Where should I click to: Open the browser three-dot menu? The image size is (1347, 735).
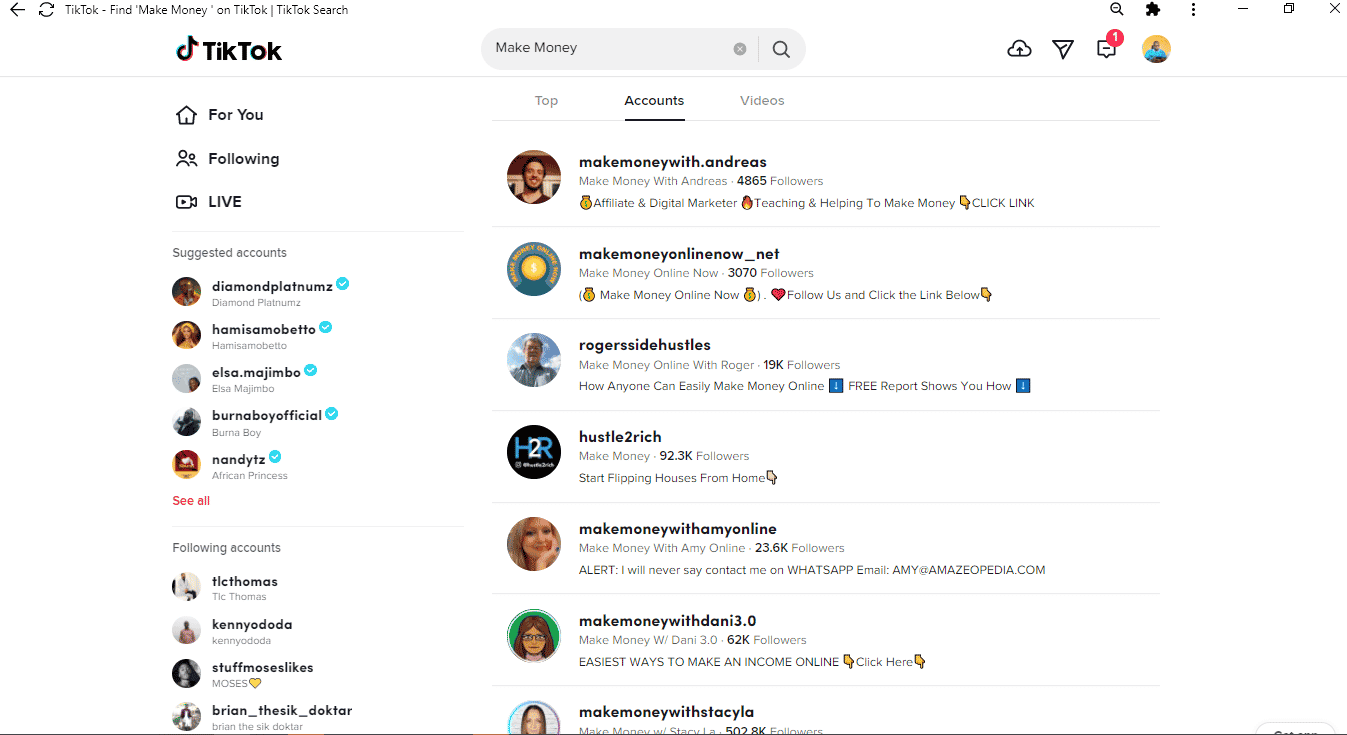(x=1193, y=9)
